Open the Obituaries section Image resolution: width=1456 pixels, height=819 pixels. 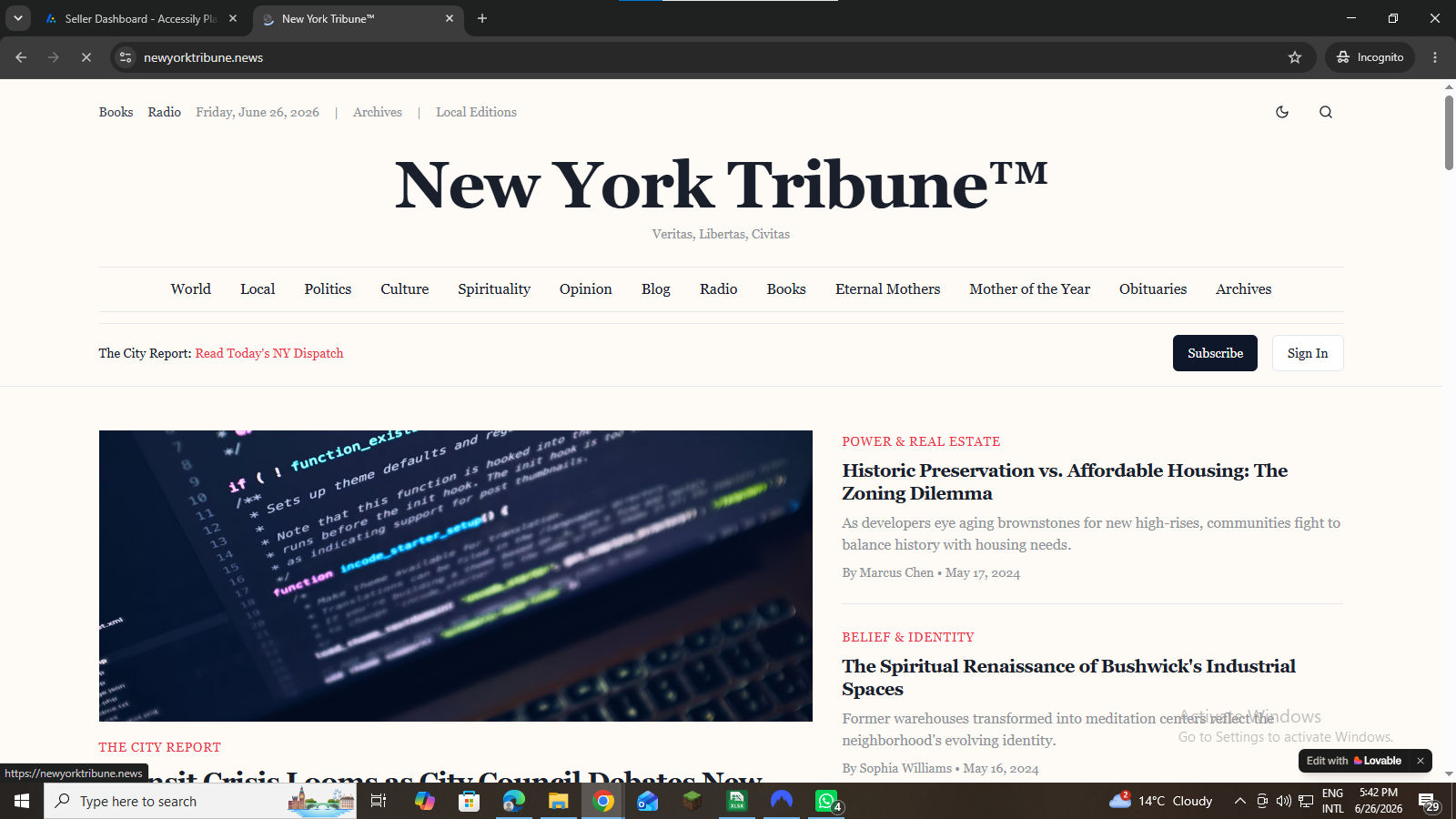pyautogui.click(x=1153, y=289)
